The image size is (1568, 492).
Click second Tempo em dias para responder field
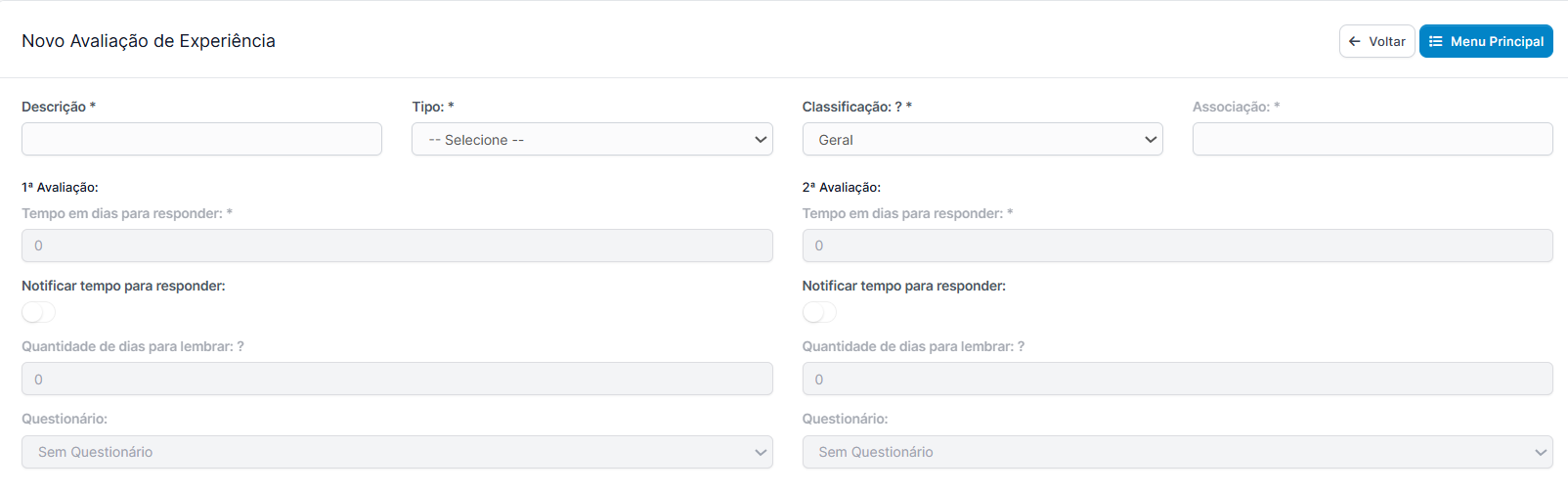coord(1177,246)
